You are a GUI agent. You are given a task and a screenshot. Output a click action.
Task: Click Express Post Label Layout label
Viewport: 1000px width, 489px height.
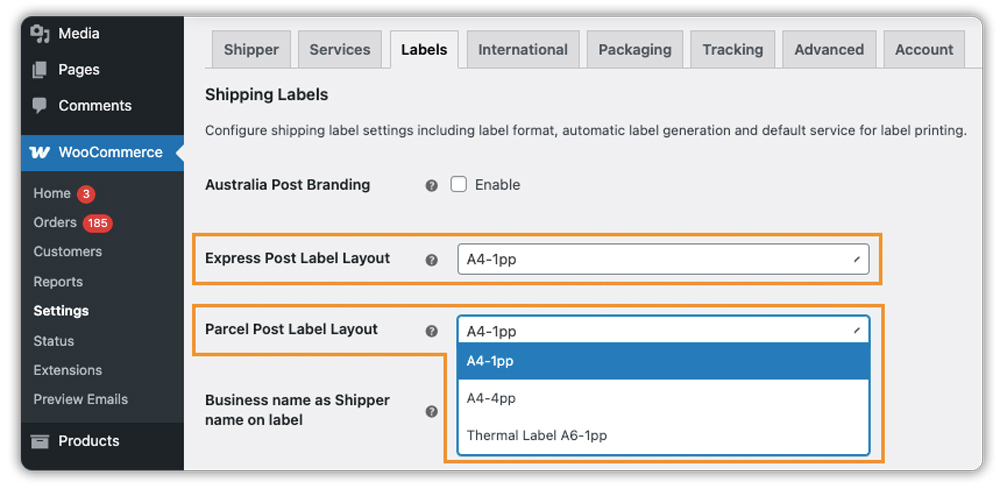(297, 258)
